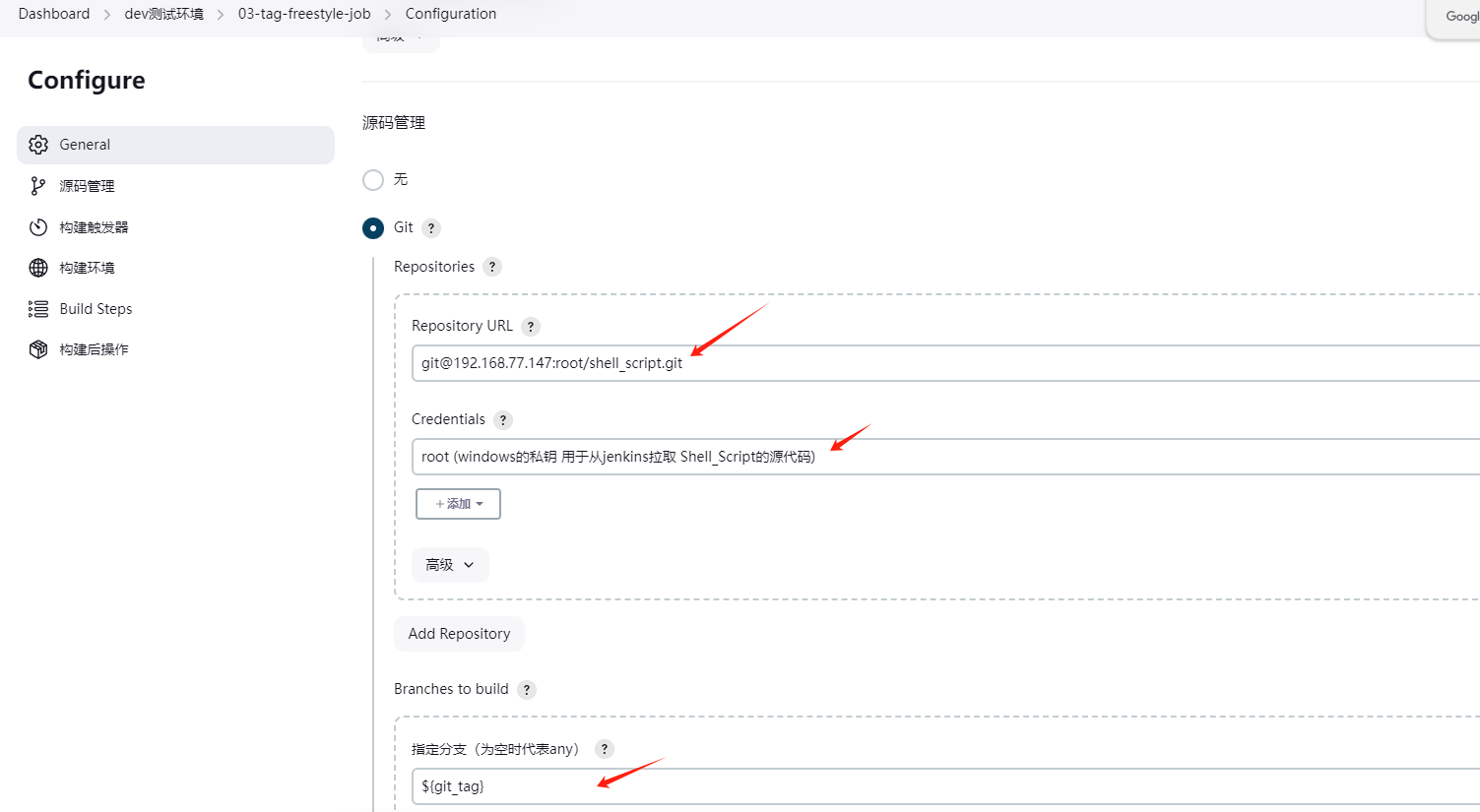The height and width of the screenshot is (812, 1480).
Task: Click the 源码管理 branch icon in sidebar
Action: pos(38,186)
